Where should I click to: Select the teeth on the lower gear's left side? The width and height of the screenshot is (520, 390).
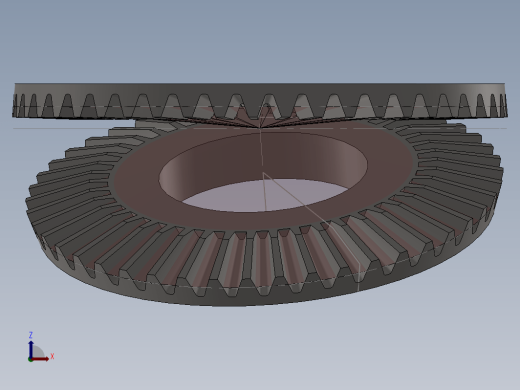pos(73,187)
